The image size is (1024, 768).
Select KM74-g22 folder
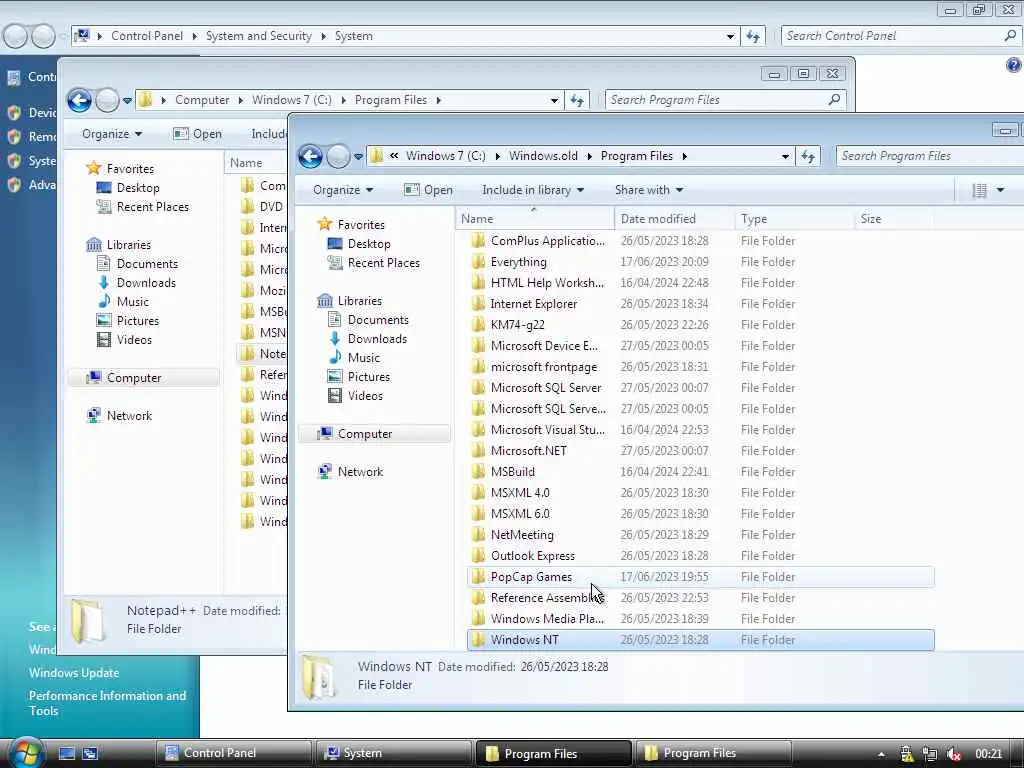701,325
